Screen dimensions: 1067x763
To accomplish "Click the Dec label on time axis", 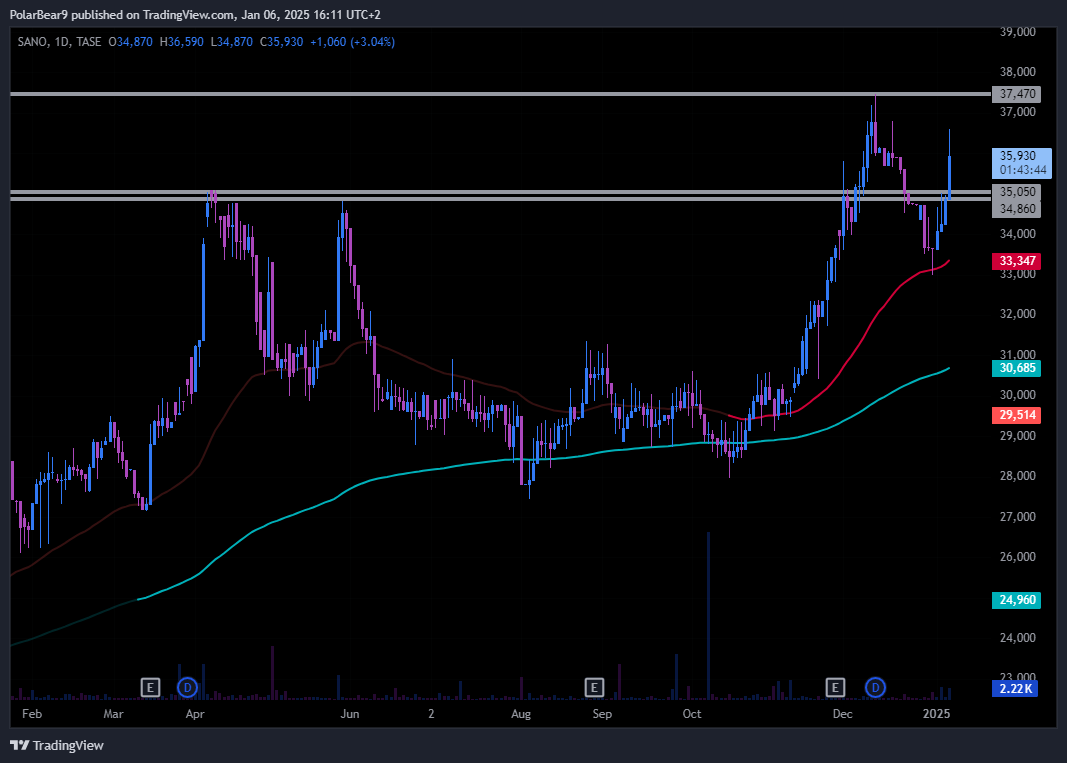I will point(842,714).
